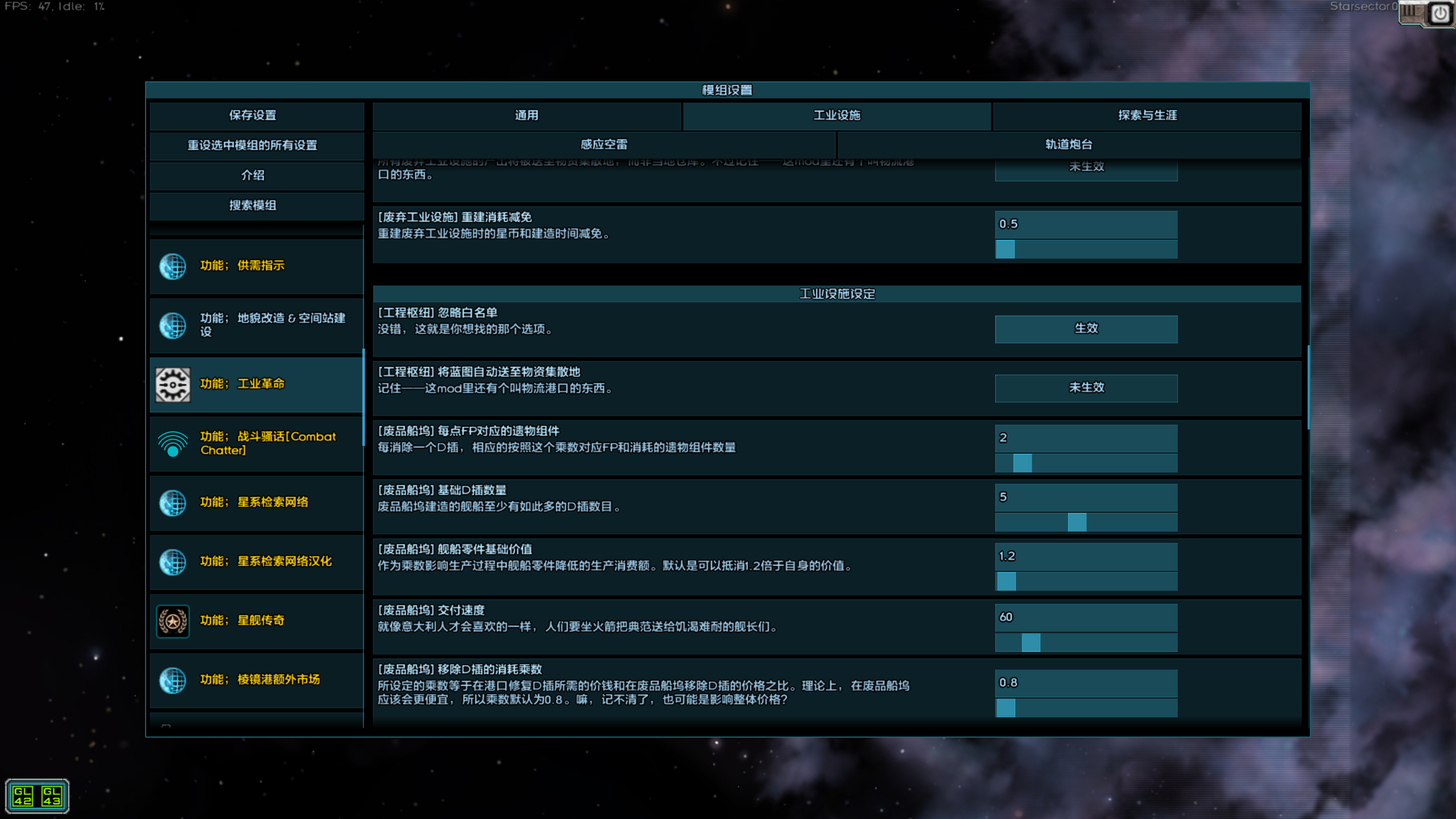The width and height of the screenshot is (1456, 819).
Task: Click the power icon in the top-right corner
Action: [1440, 13]
